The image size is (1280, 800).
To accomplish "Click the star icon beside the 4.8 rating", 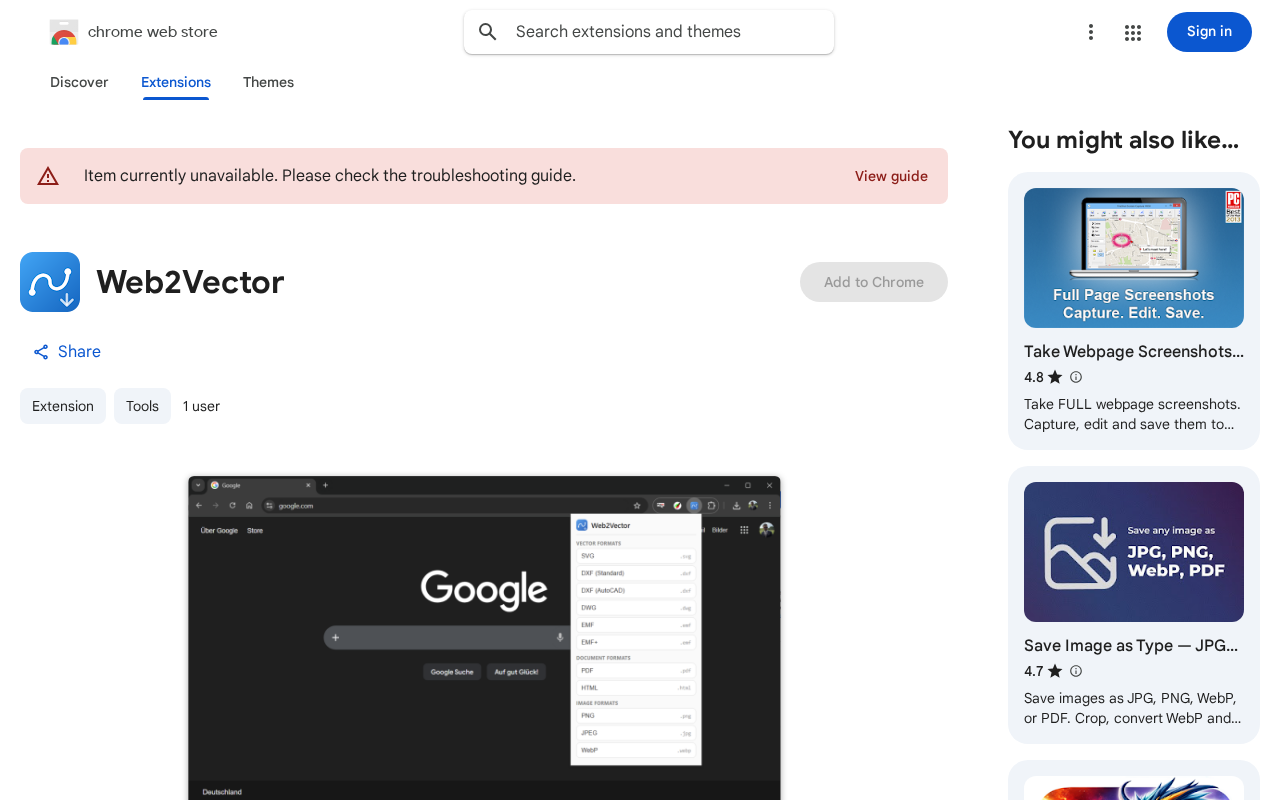I will pos(1055,377).
